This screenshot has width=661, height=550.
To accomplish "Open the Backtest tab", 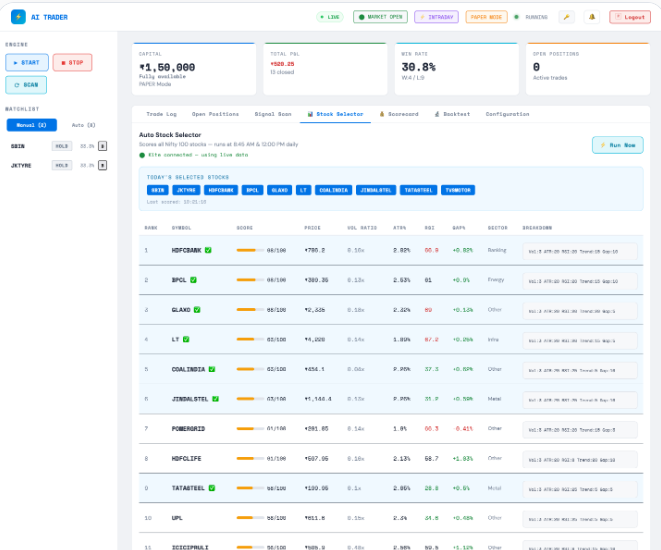I will click(x=452, y=114).
